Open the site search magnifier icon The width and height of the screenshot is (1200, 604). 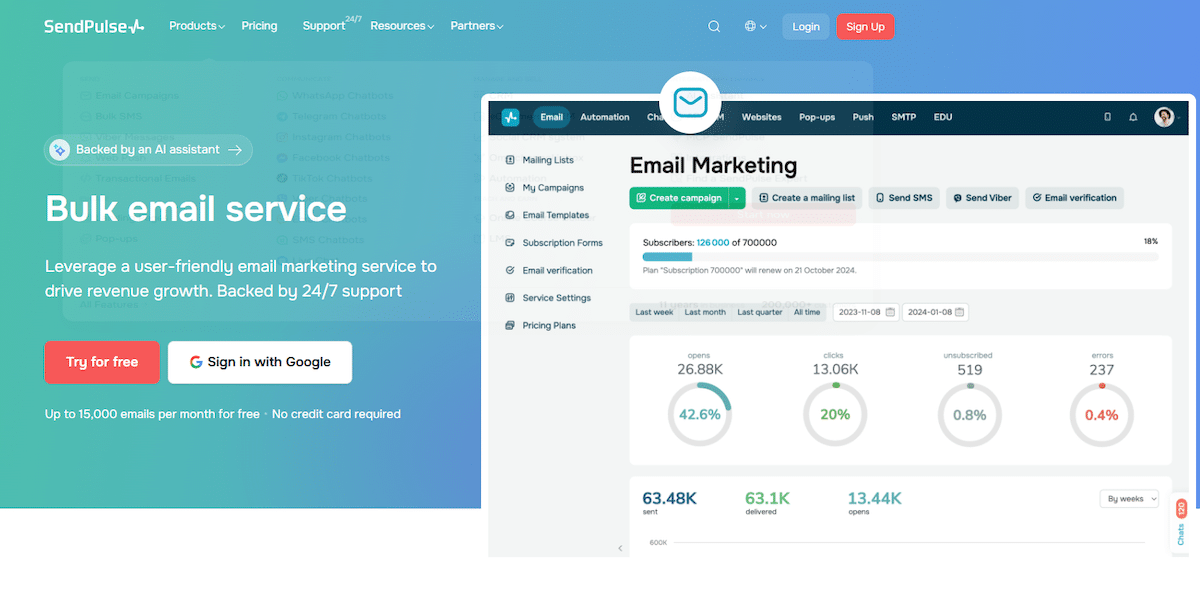714,27
